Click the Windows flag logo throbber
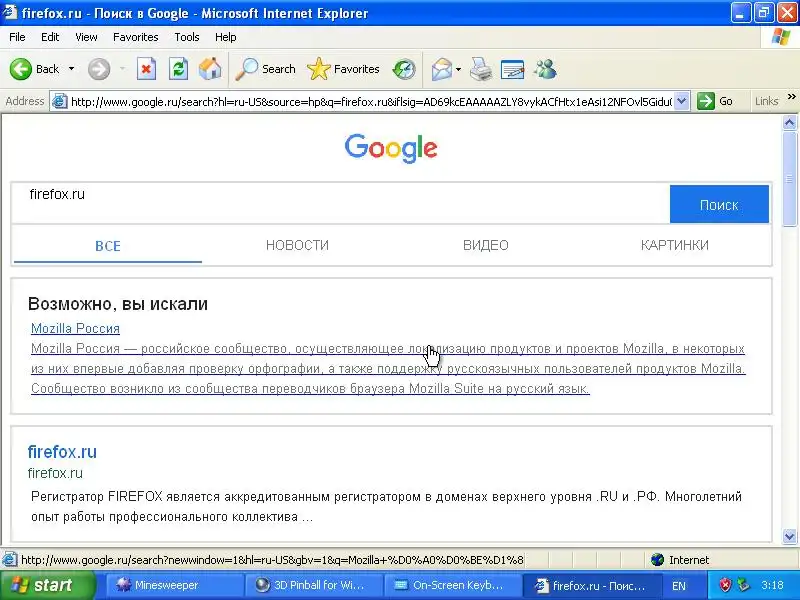 780,37
